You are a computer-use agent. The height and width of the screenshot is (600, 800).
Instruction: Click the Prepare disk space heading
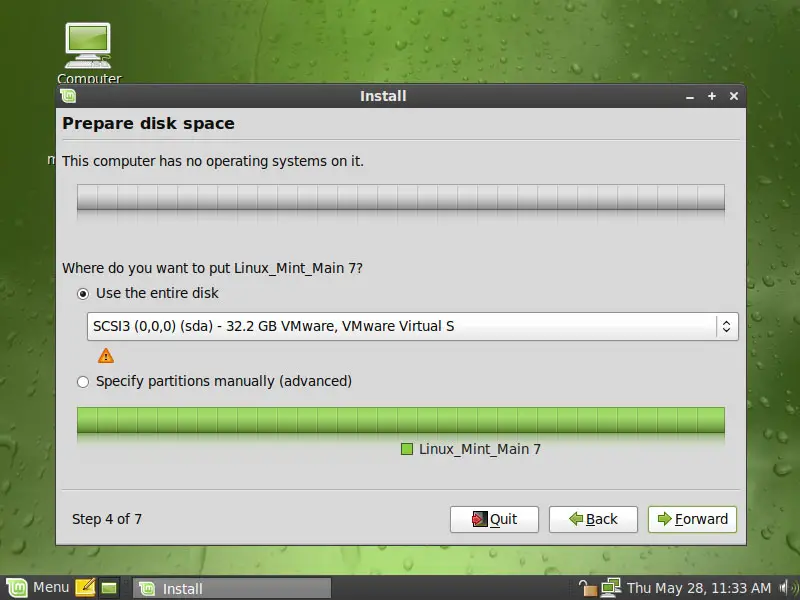[148, 123]
